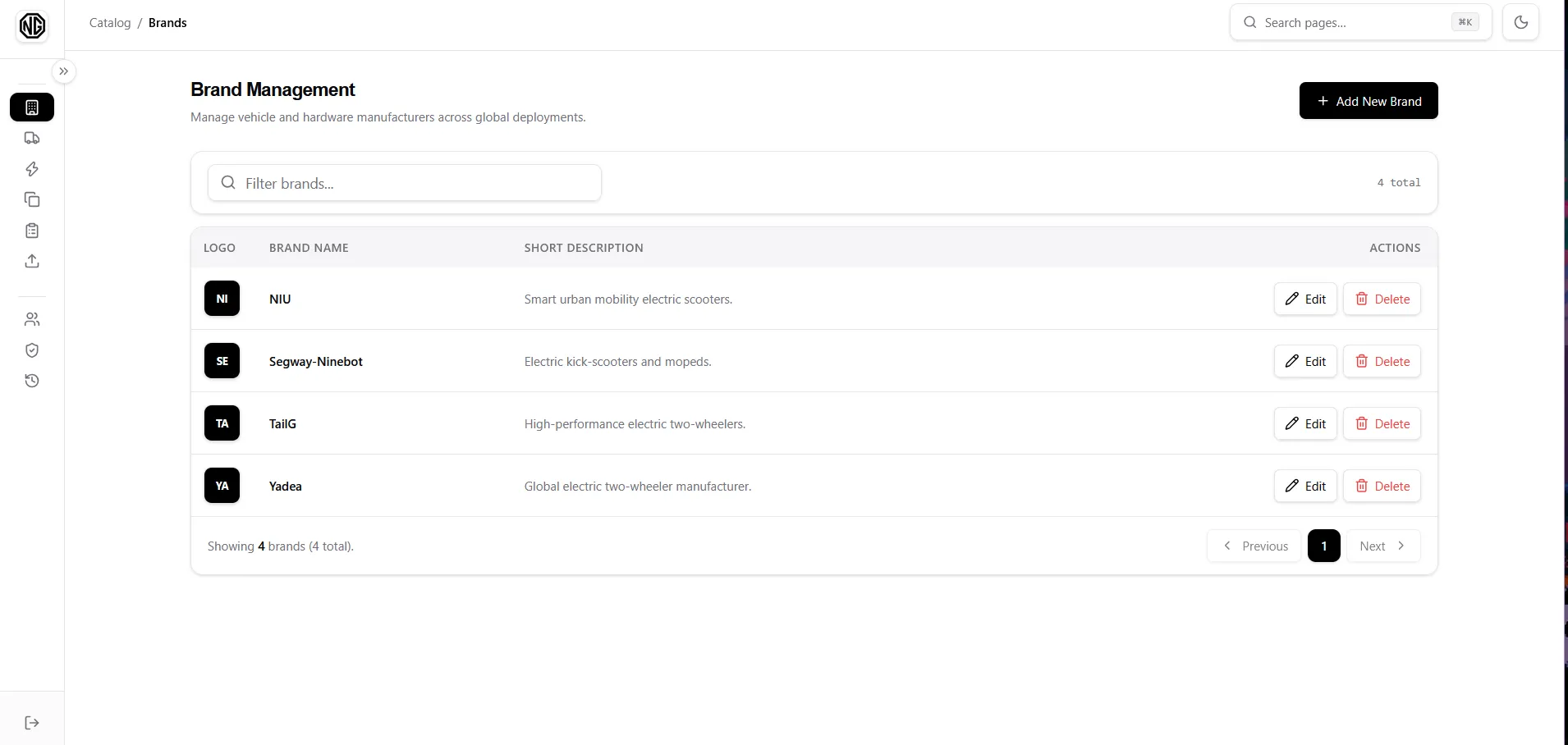The height and width of the screenshot is (745, 1568).
Task: Delete the Segway-Ninebot brand
Action: coord(1382,362)
